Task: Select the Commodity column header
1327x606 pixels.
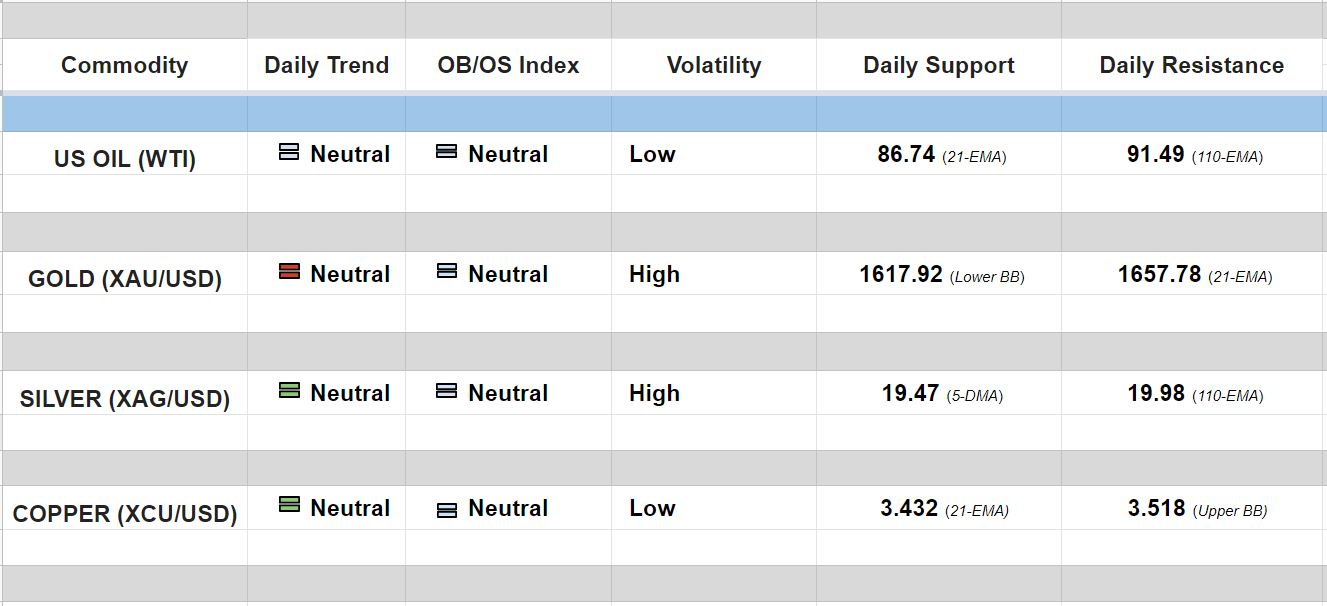Action: tap(124, 65)
